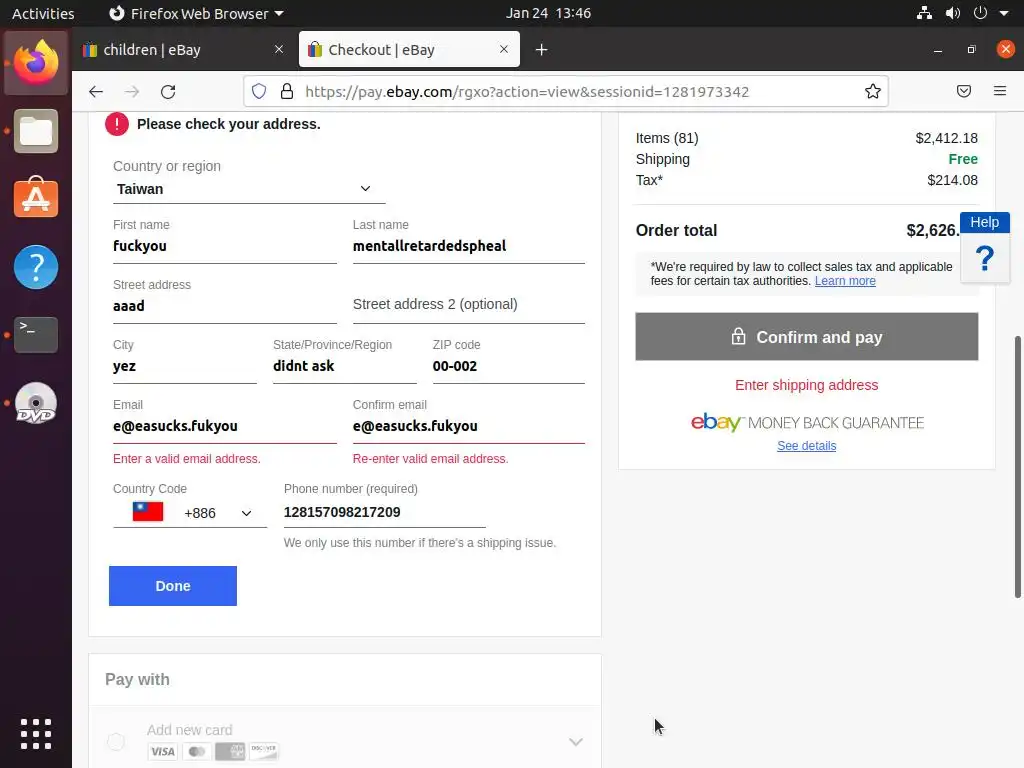Viewport: 1024px width, 768px height.
Task: Click the blue question mark help icon
Action: click(x=985, y=258)
